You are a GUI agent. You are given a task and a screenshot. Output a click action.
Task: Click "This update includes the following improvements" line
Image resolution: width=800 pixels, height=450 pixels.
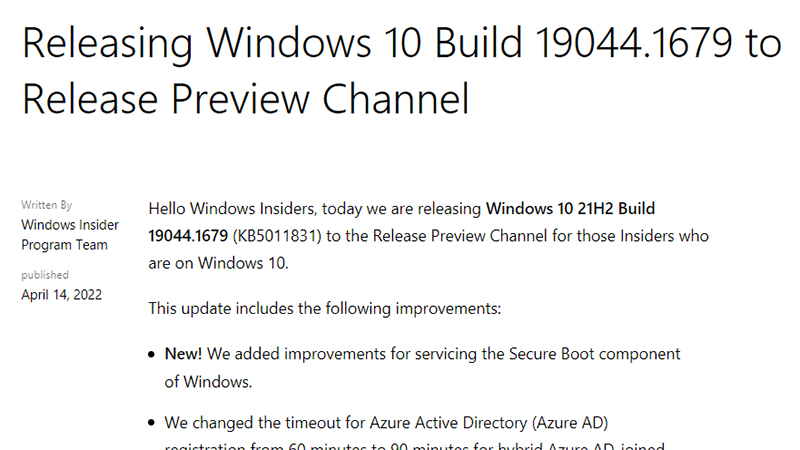325,308
